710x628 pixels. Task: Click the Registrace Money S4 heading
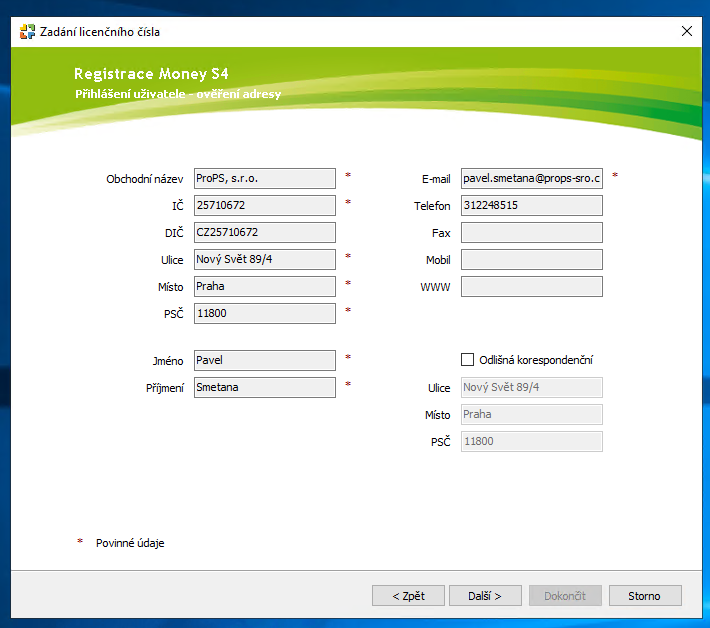pos(157,74)
